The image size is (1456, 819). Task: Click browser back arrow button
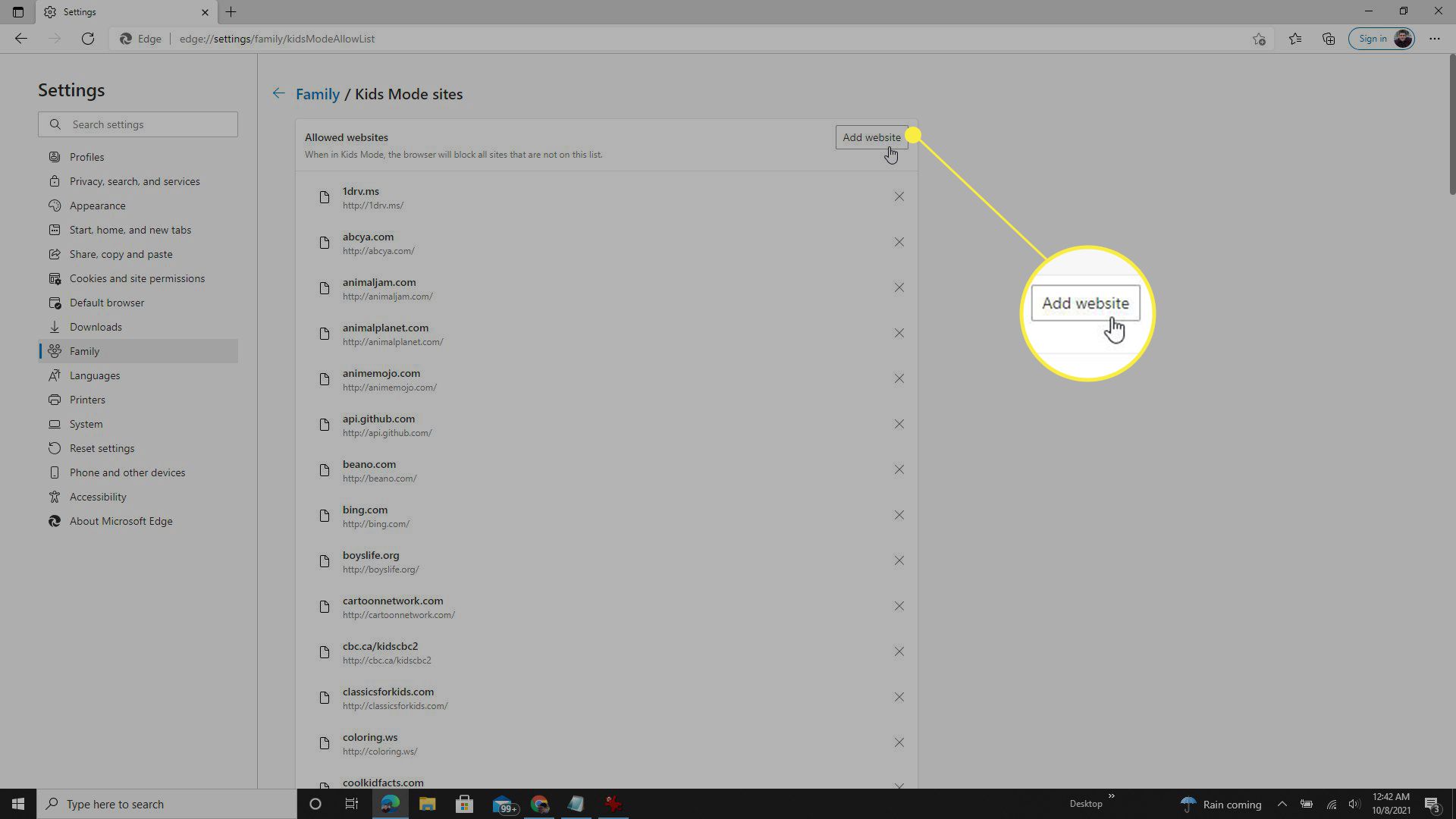[x=21, y=39]
